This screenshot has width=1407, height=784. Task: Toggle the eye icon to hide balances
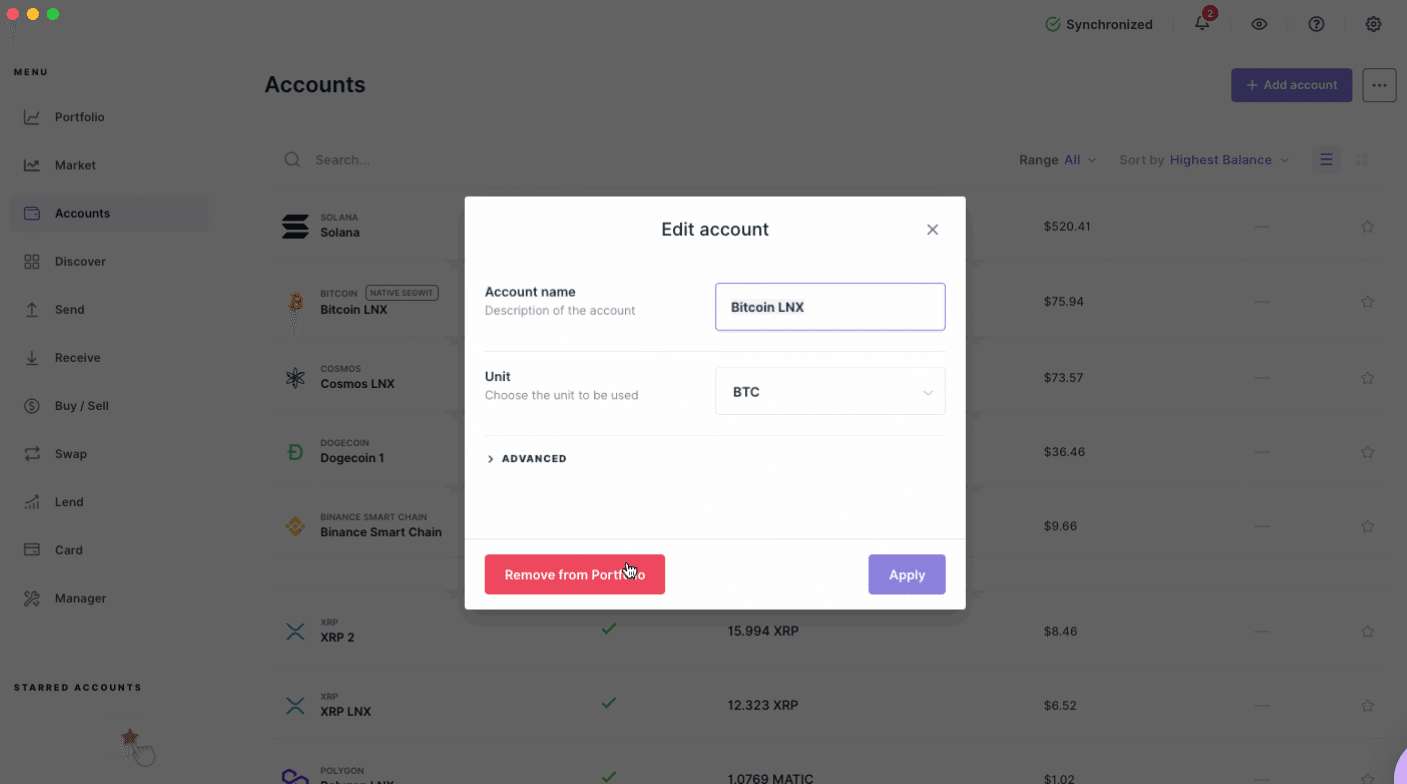click(1259, 24)
